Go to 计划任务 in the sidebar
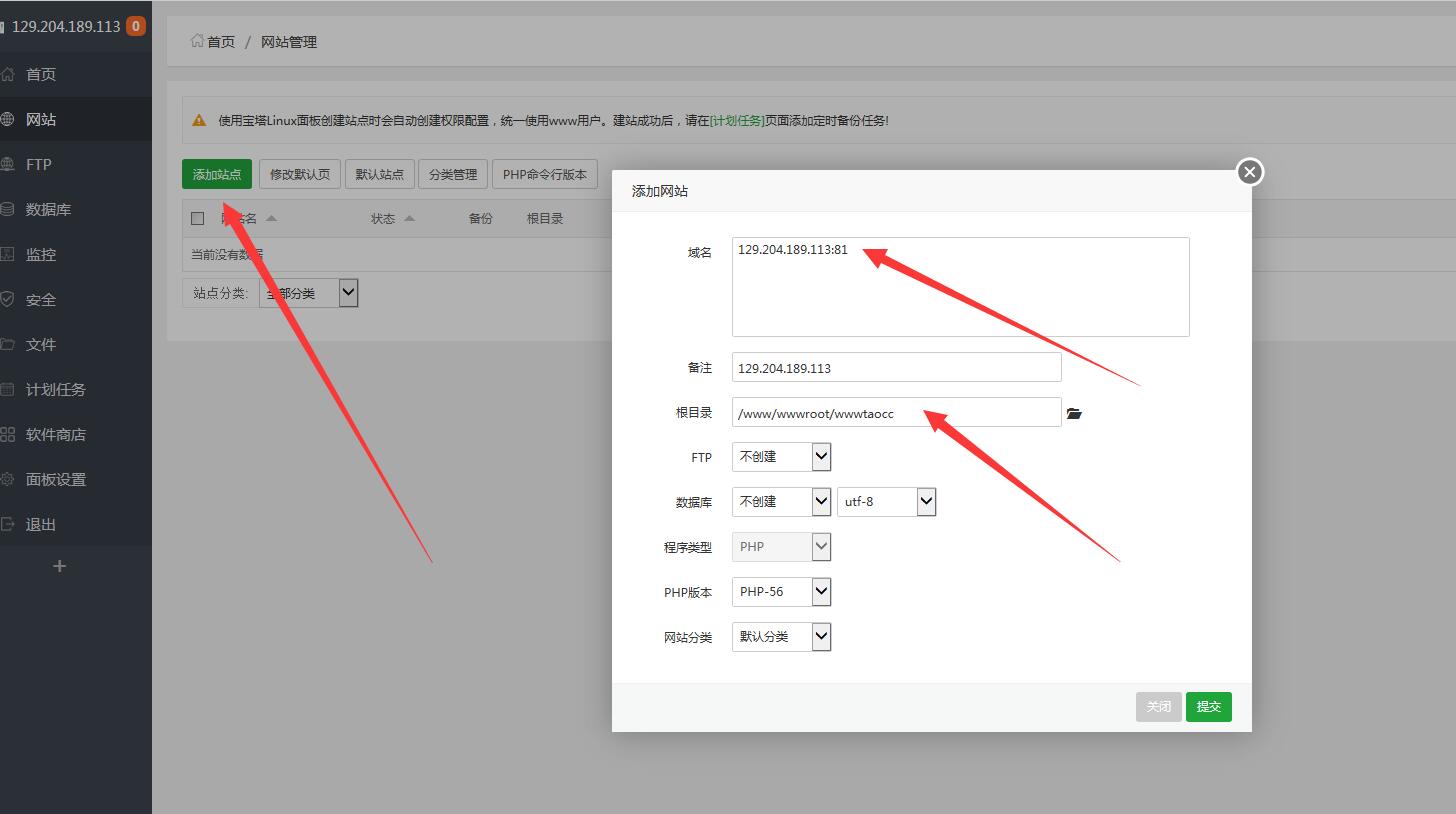Viewport: 1456px width, 814px height. [55, 389]
